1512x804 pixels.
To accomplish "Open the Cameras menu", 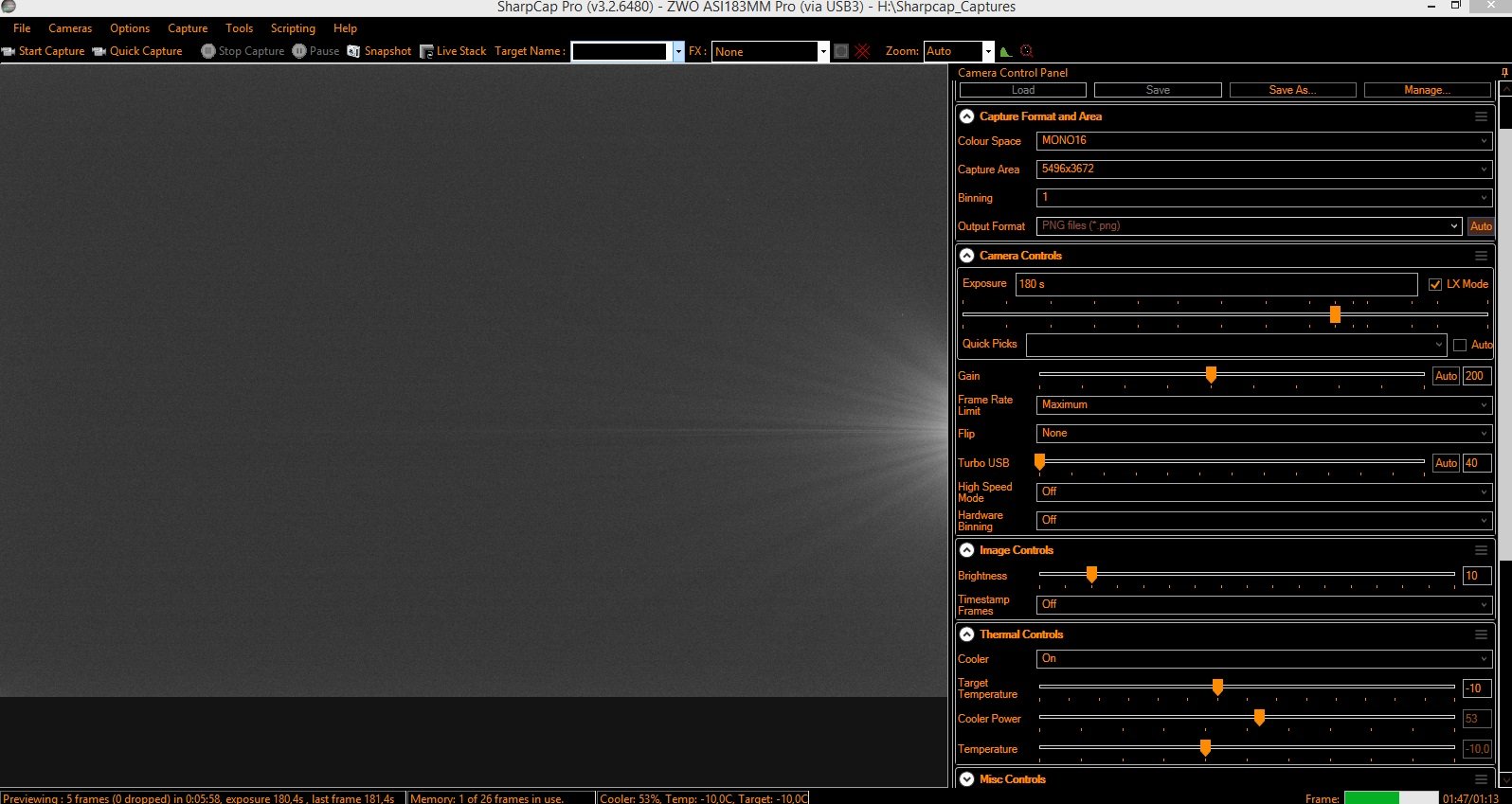I will 70,28.
